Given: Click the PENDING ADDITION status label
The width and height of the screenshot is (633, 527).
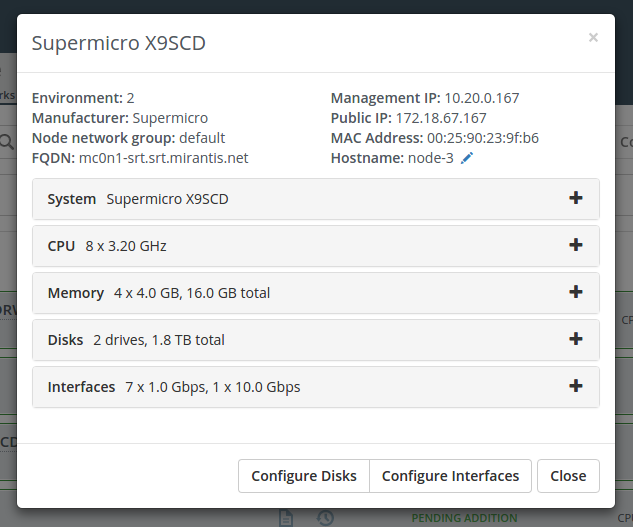Looking at the screenshot, I should [464, 518].
